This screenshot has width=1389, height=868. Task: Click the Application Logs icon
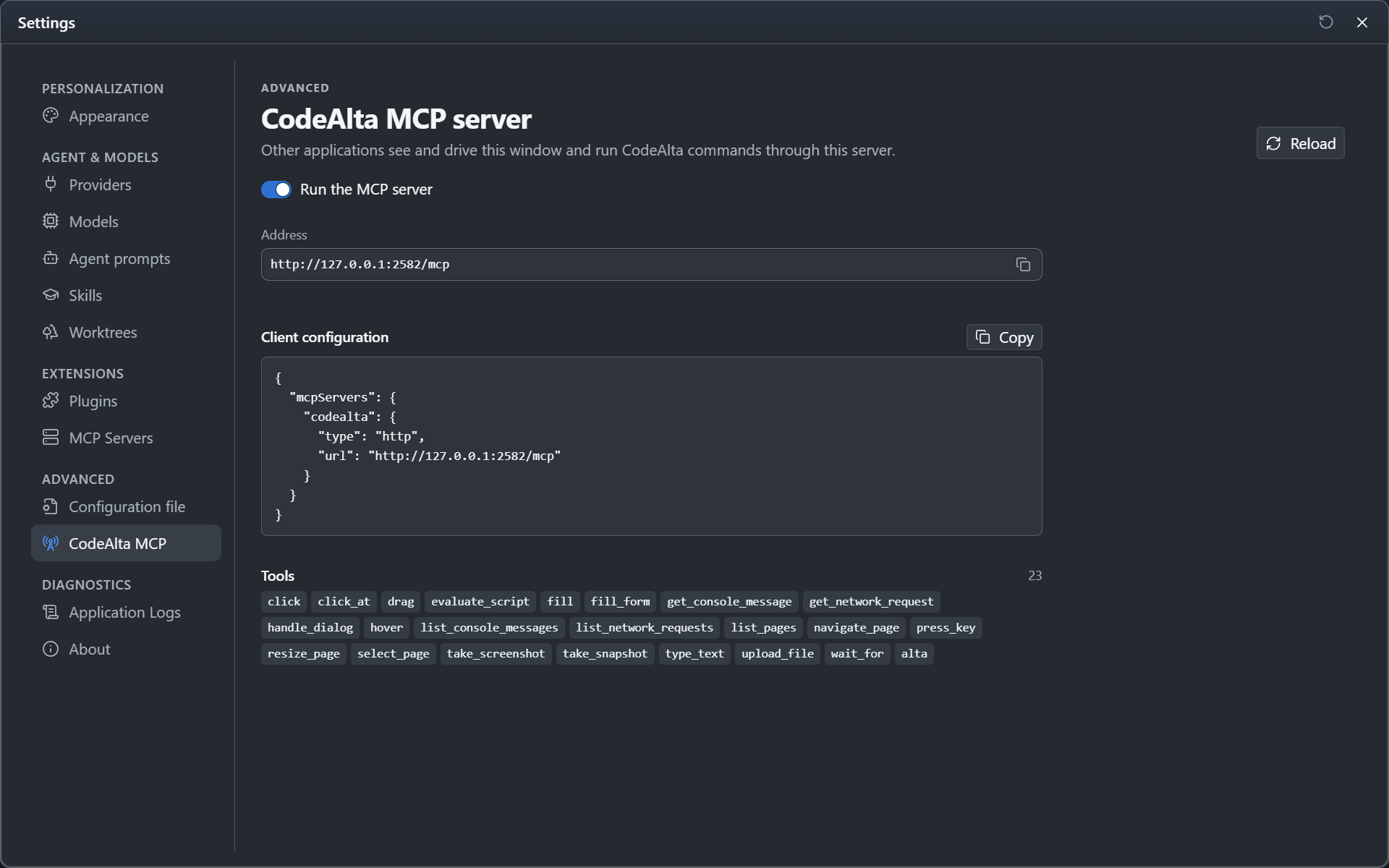coord(51,612)
